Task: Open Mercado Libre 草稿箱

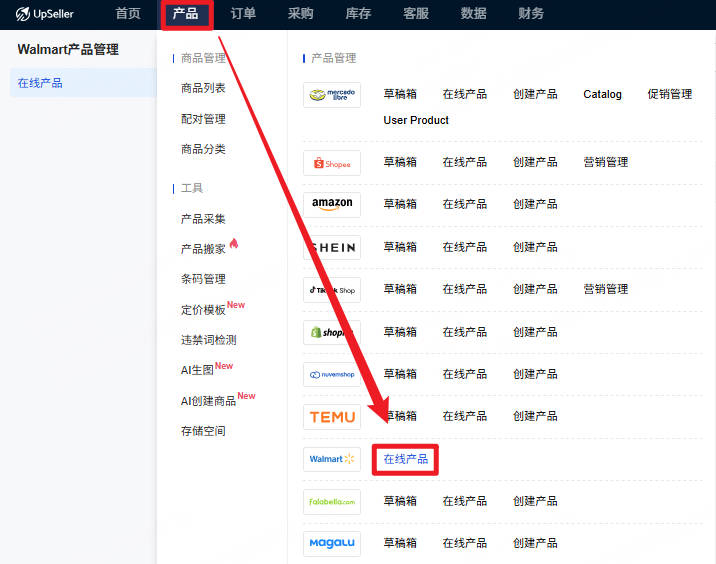Action: [x=400, y=95]
